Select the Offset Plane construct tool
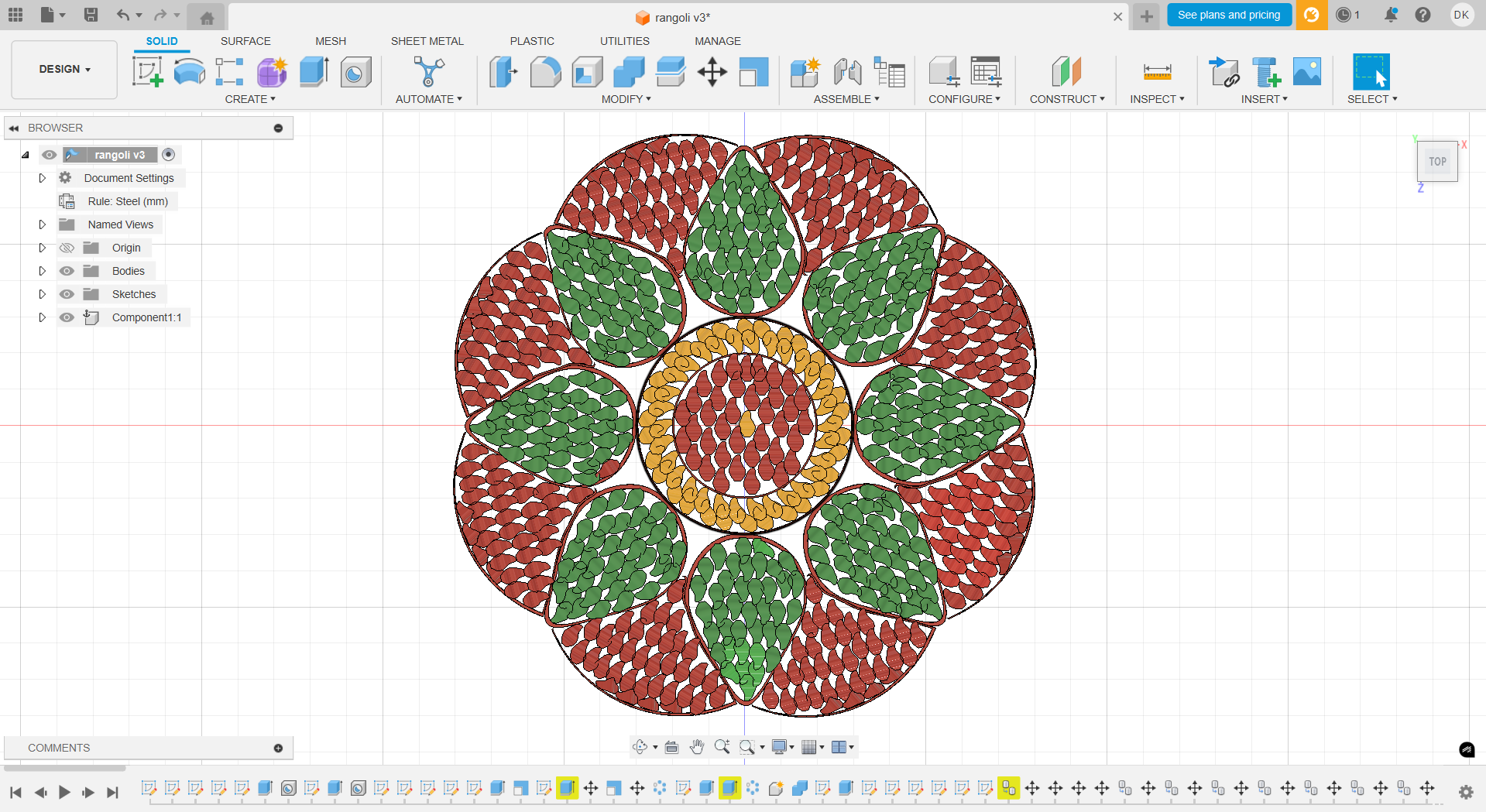The image size is (1486, 812). coord(1066,72)
